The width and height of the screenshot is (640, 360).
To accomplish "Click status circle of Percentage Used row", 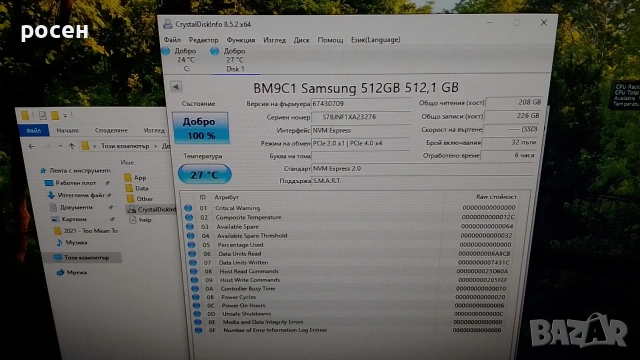I will tap(191, 244).
